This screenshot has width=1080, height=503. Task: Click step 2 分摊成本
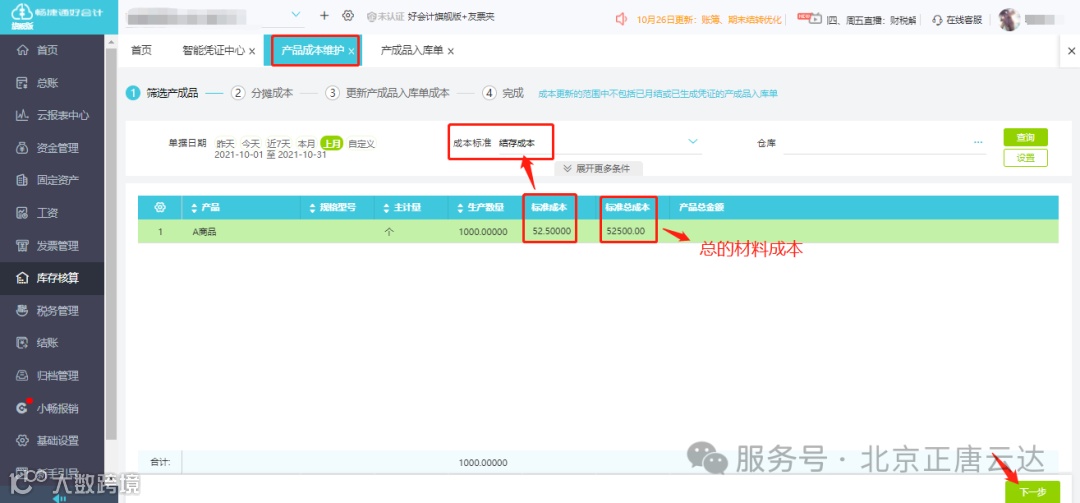point(262,93)
